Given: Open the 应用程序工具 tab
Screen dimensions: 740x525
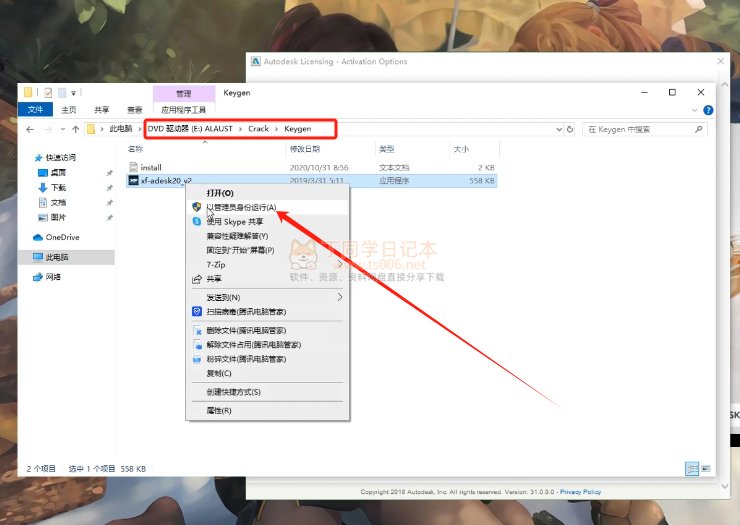Looking at the screenshot, I should (184, 110).
